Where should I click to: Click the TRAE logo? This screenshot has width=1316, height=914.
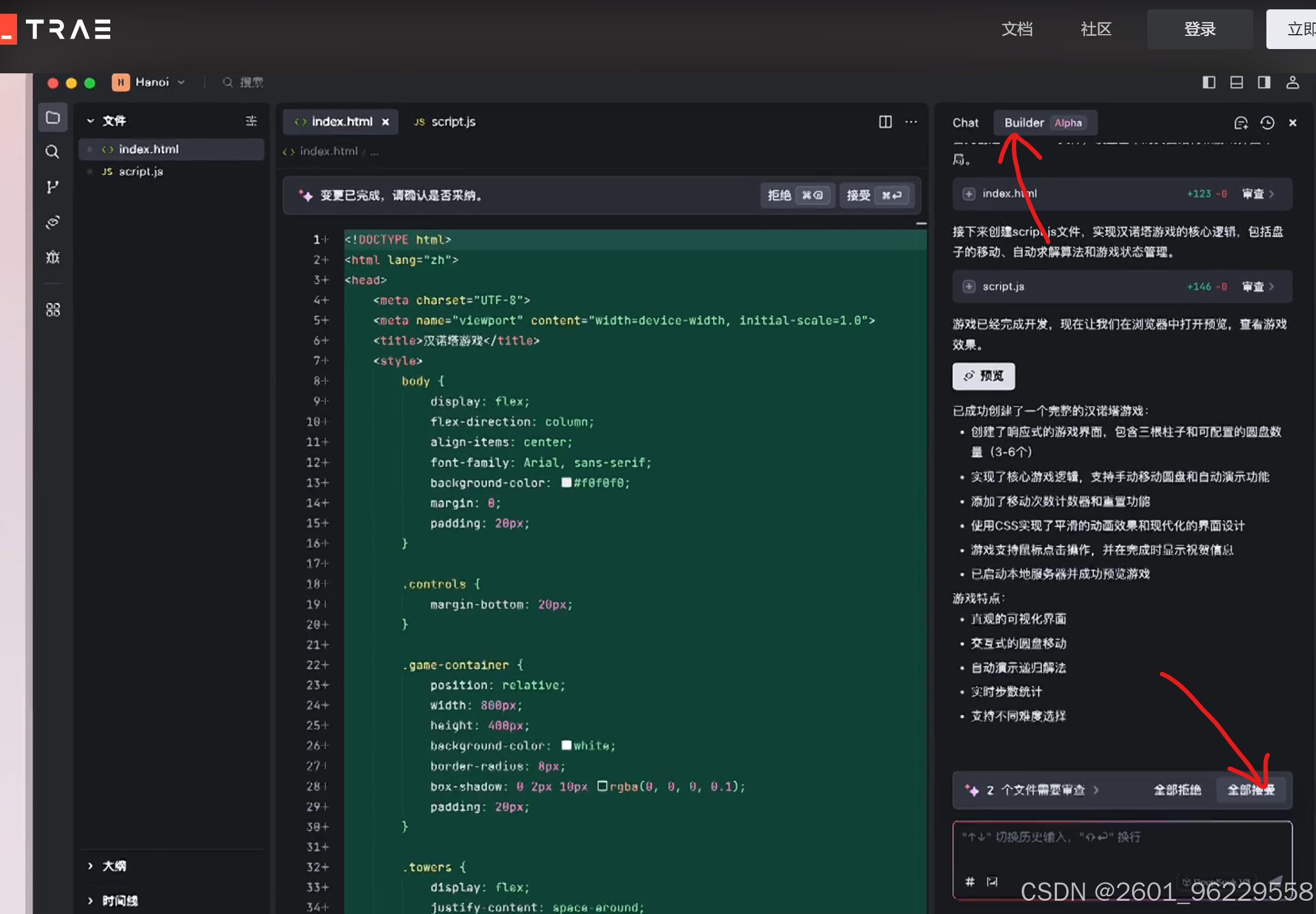(x=56, y=29)
